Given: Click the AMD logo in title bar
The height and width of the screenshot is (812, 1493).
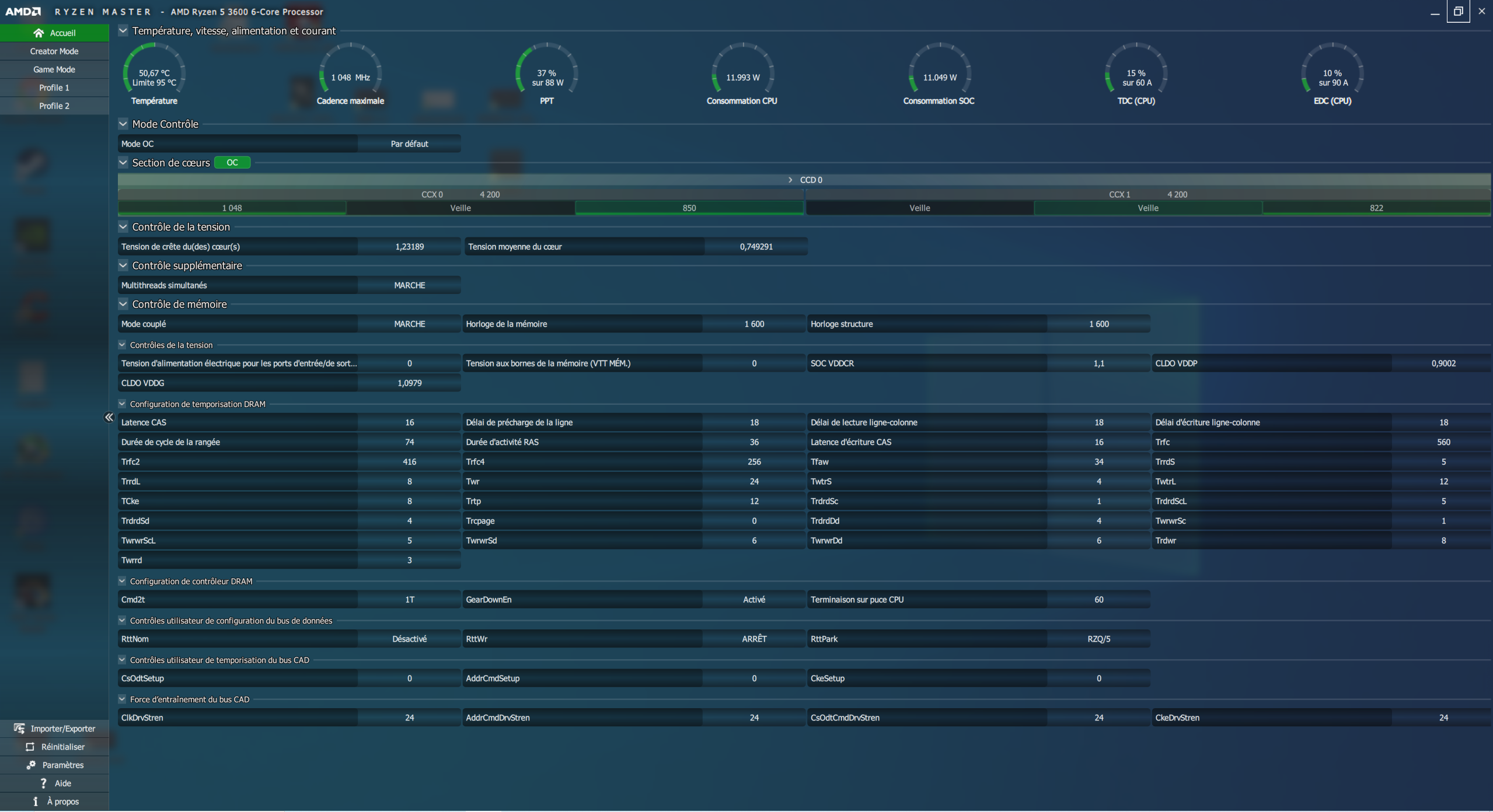Looking at the screenshot, I should pos(23,11).
